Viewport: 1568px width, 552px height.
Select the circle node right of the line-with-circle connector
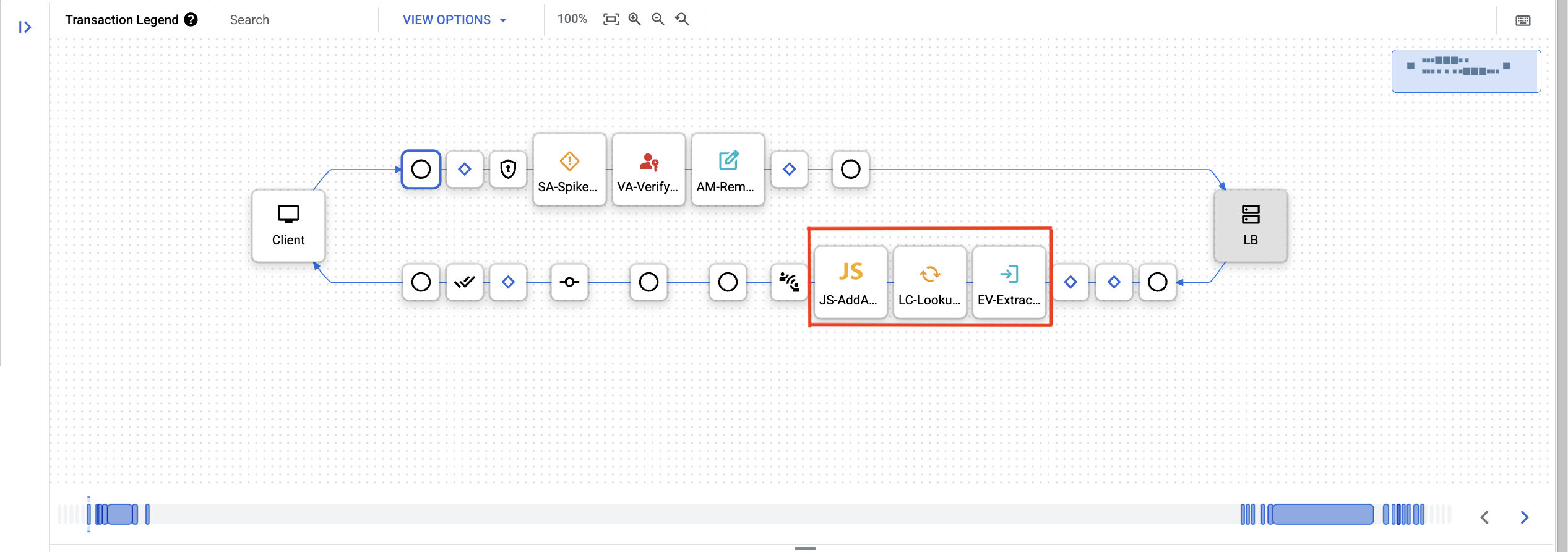click(x=648, y=282)
